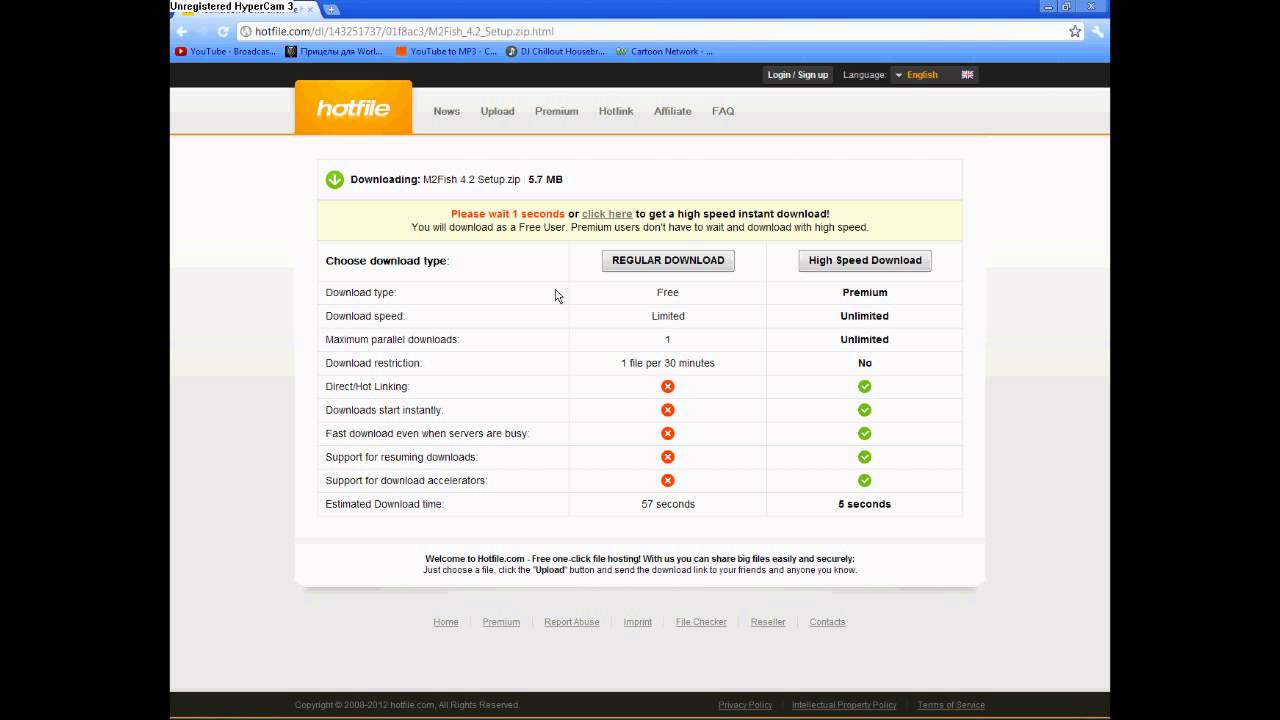Viewport: 1280px width, 720px height.
Task: Close the current browser tab
Action: pyautogui.click(x=310, y=9)
